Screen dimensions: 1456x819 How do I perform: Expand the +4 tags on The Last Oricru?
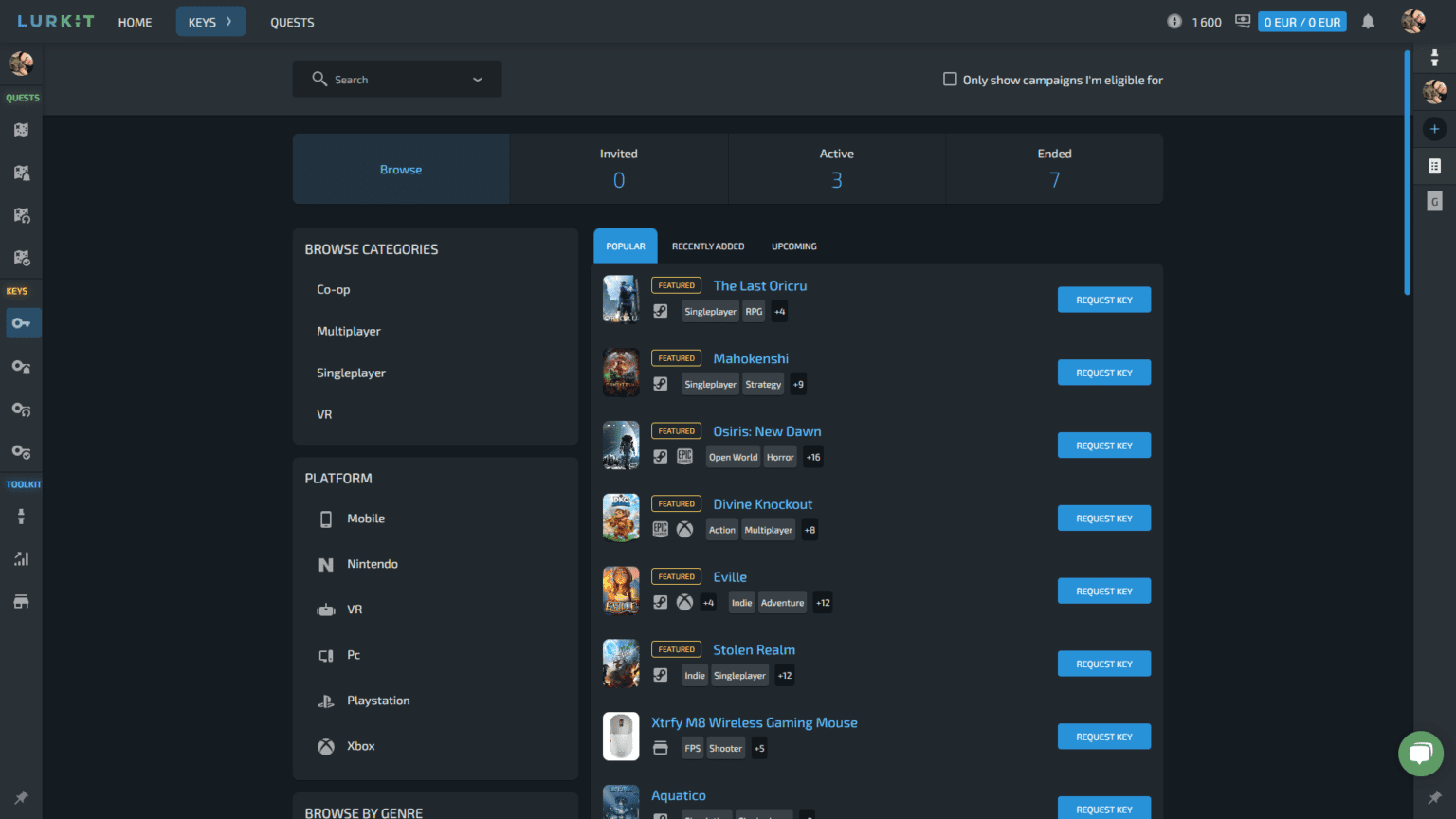(779, 312)
